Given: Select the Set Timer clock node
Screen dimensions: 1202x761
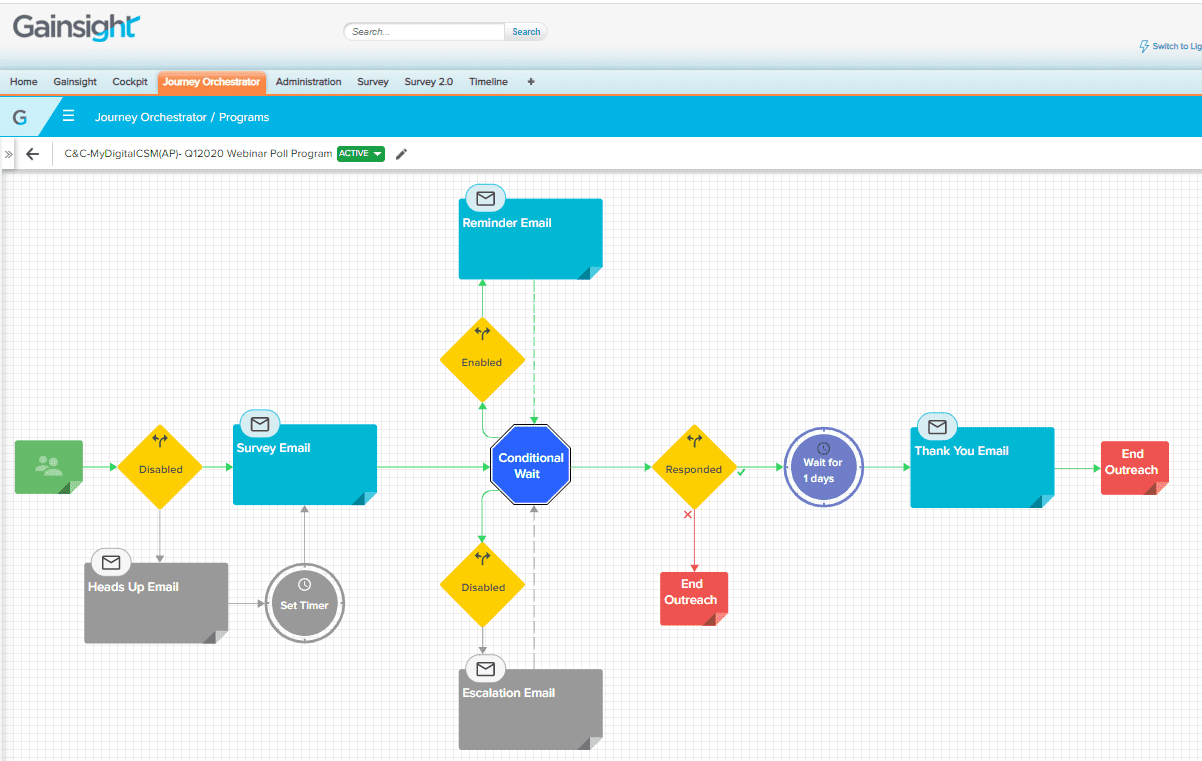Looking at the screenshot, I should click(x=304, y=604).
